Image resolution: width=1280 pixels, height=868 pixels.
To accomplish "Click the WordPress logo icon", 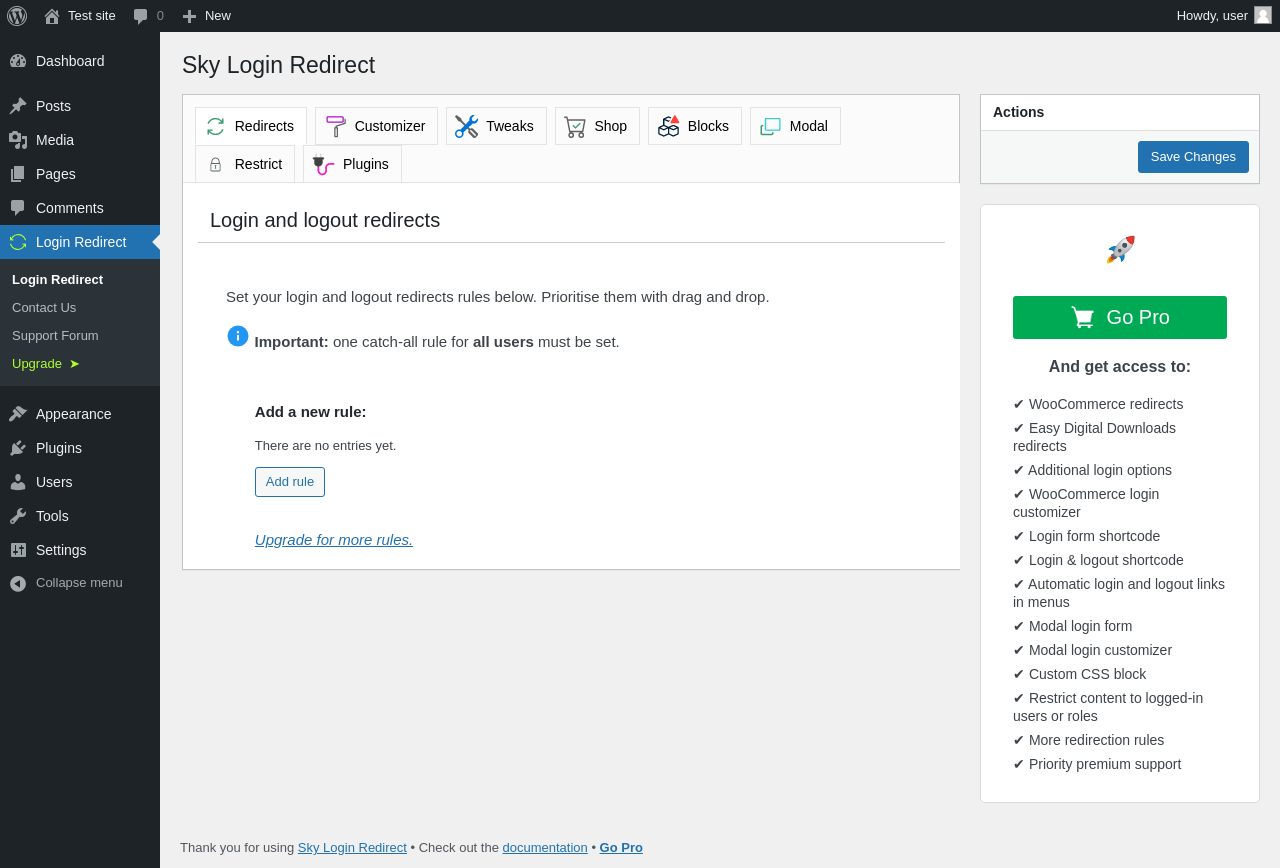I will [17, 16].
